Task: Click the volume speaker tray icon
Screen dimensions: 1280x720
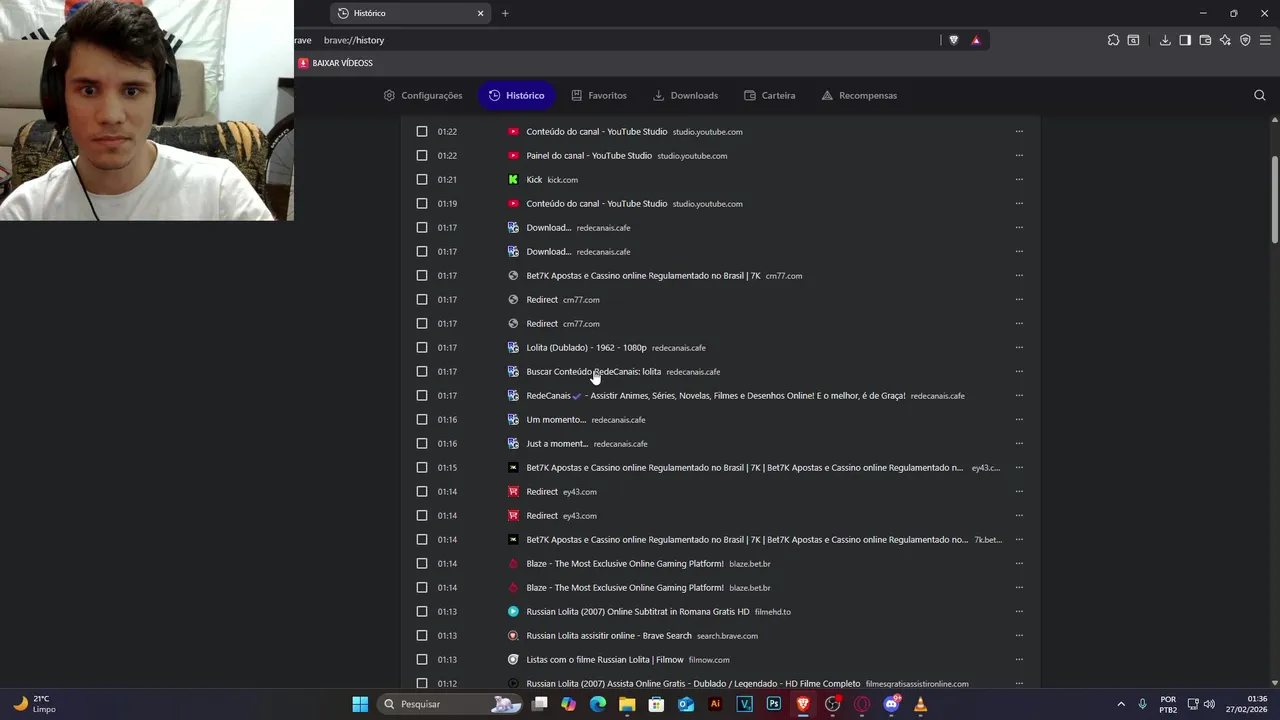Action: (x=1209, y=704)
